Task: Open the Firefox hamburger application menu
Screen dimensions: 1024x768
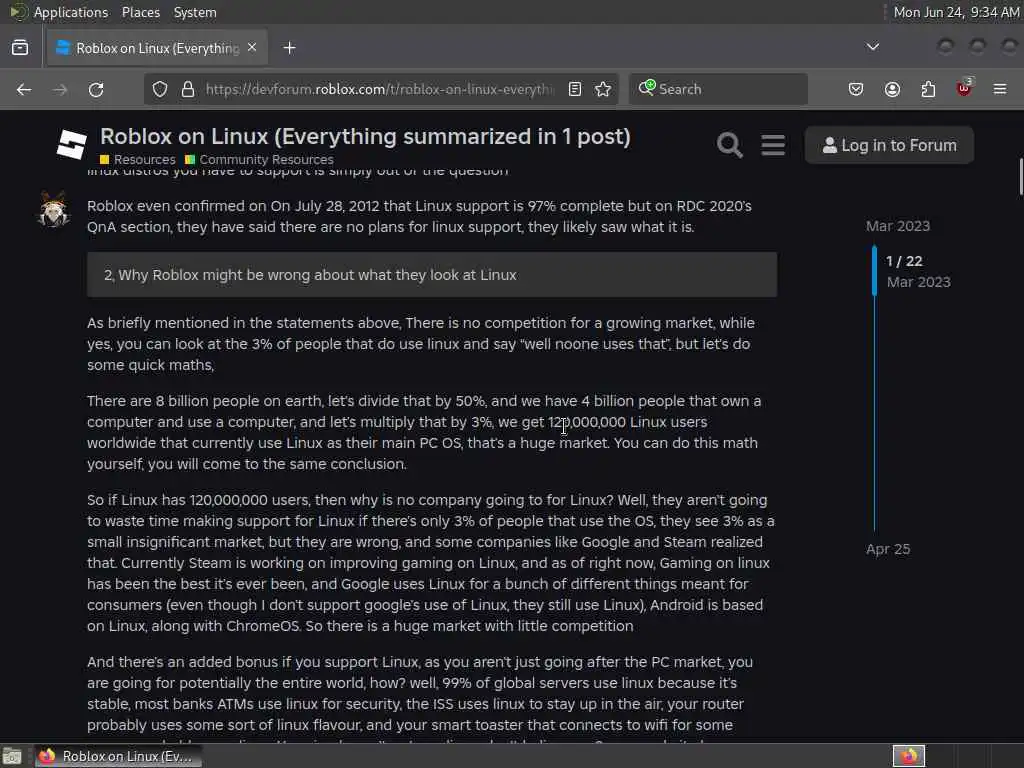Action: [1000, 89]
